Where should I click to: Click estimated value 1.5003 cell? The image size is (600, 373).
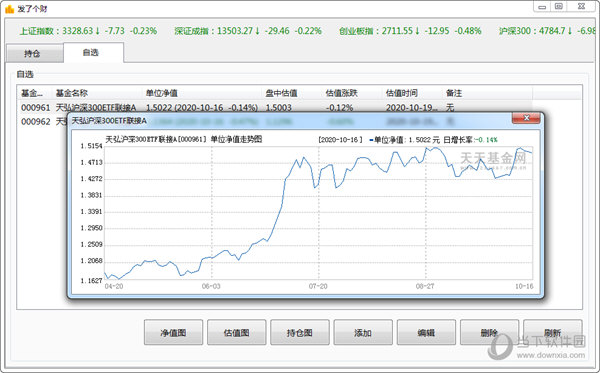pyautogui.click(x=279, y=108)
